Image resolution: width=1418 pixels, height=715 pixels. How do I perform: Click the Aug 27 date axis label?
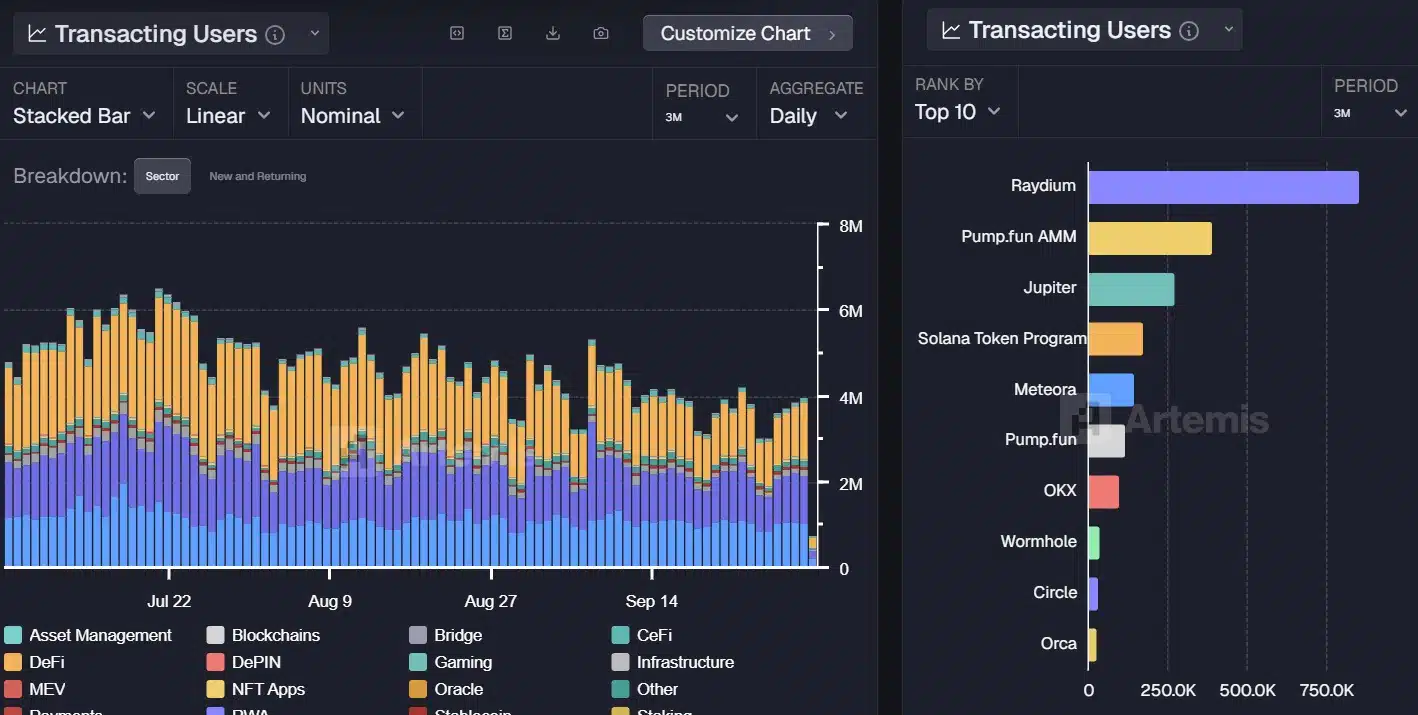[493, 602]
